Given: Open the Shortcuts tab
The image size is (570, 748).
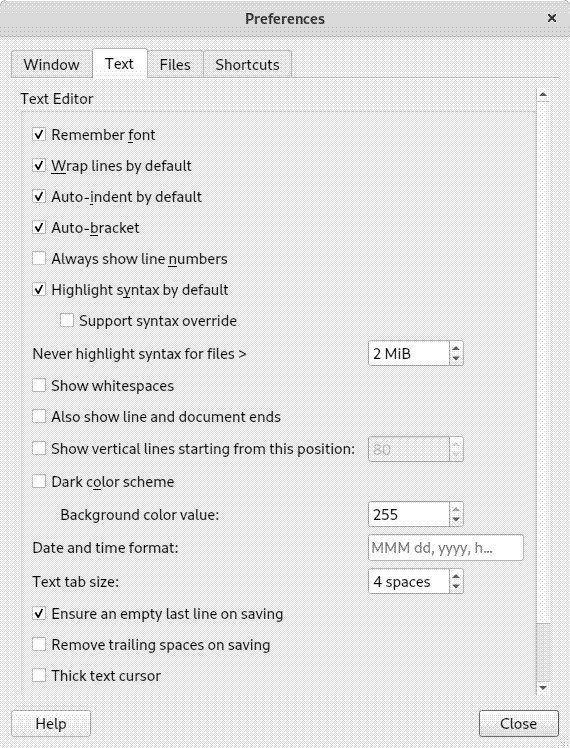Looking at the screenshot, I should [247, 64].
